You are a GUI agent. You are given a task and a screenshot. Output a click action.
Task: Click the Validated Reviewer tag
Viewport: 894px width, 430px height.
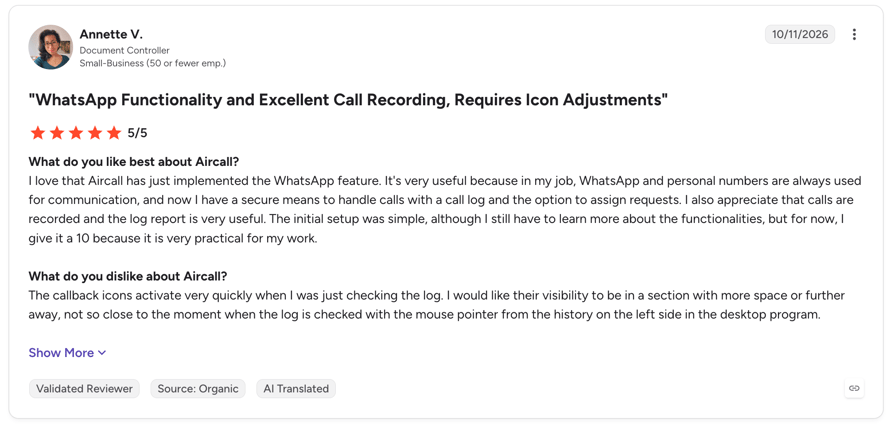[x=84, y=389]
